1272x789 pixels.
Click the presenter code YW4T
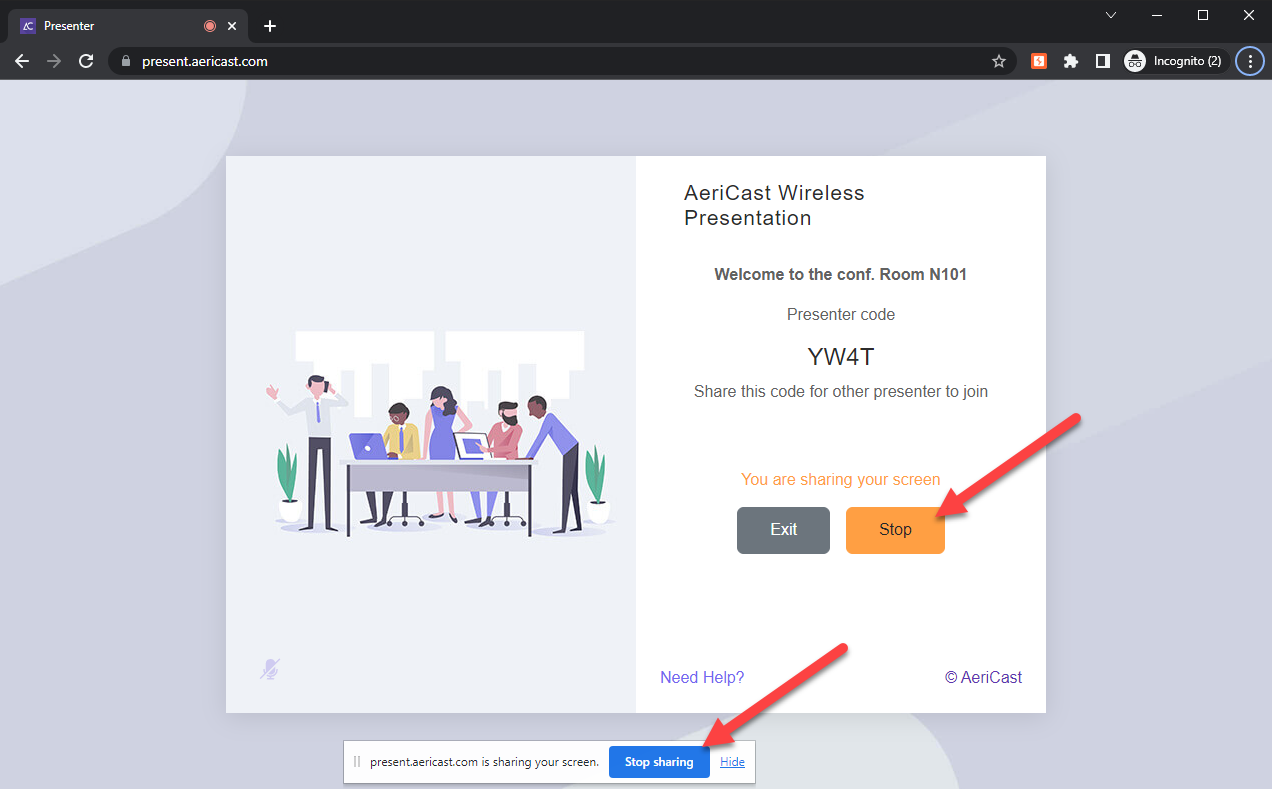click(x=841, y=356)
